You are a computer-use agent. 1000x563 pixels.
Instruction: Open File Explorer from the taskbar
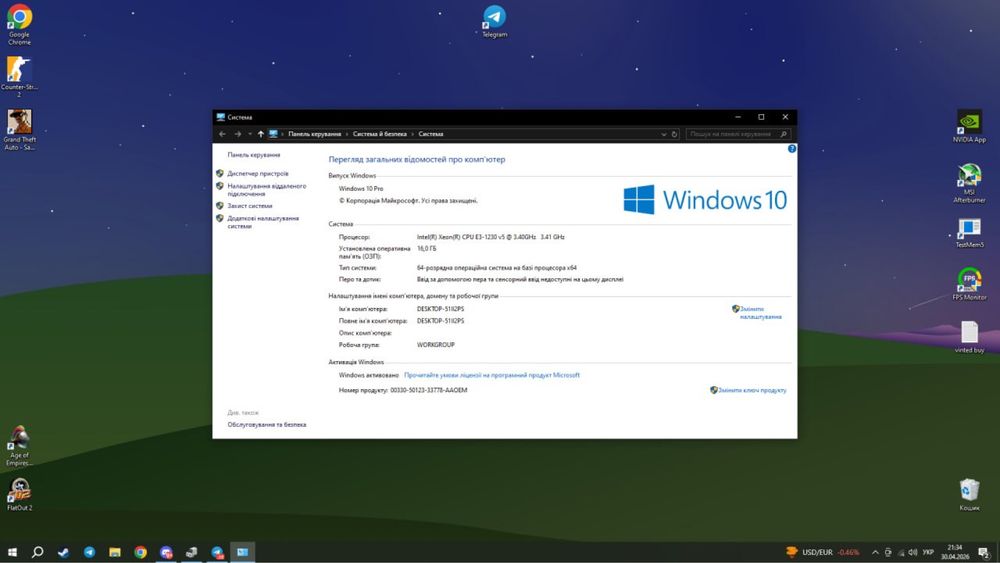(115, 552)
